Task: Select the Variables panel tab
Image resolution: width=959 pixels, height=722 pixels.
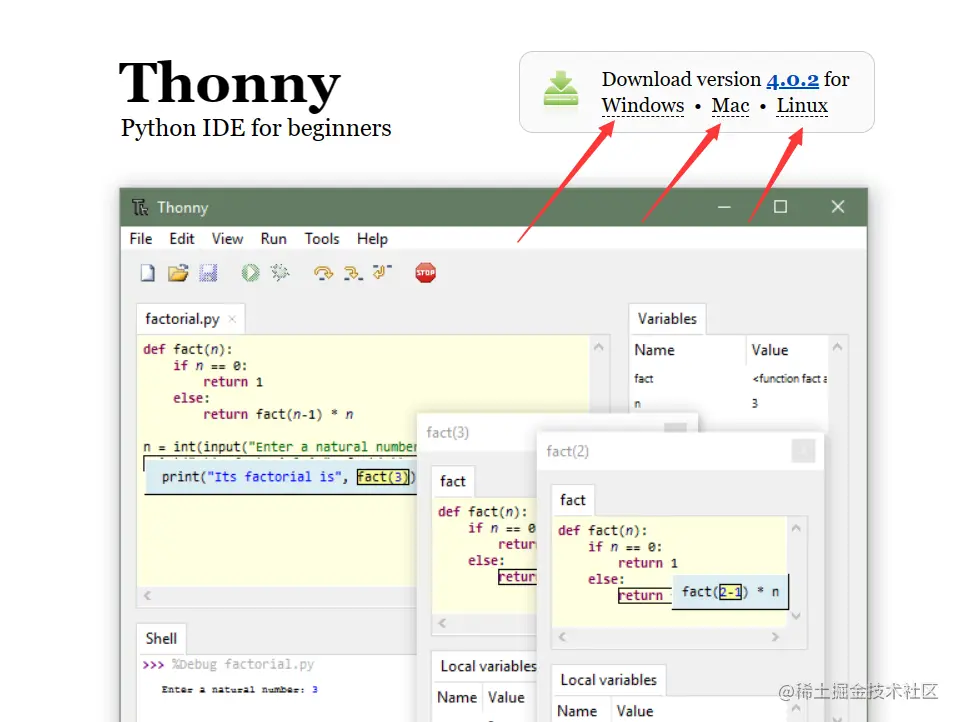Action: click(667, 319)
